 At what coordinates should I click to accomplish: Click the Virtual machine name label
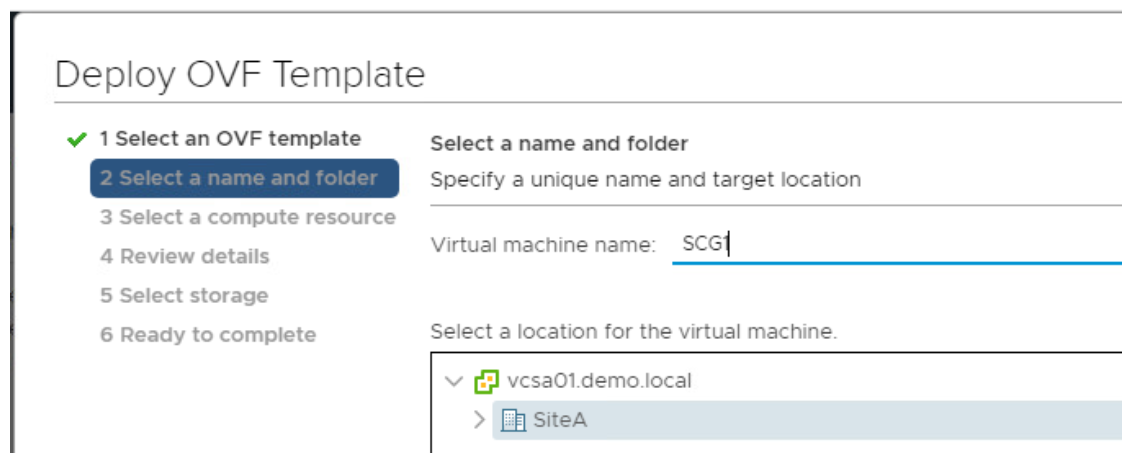(542, 245)
